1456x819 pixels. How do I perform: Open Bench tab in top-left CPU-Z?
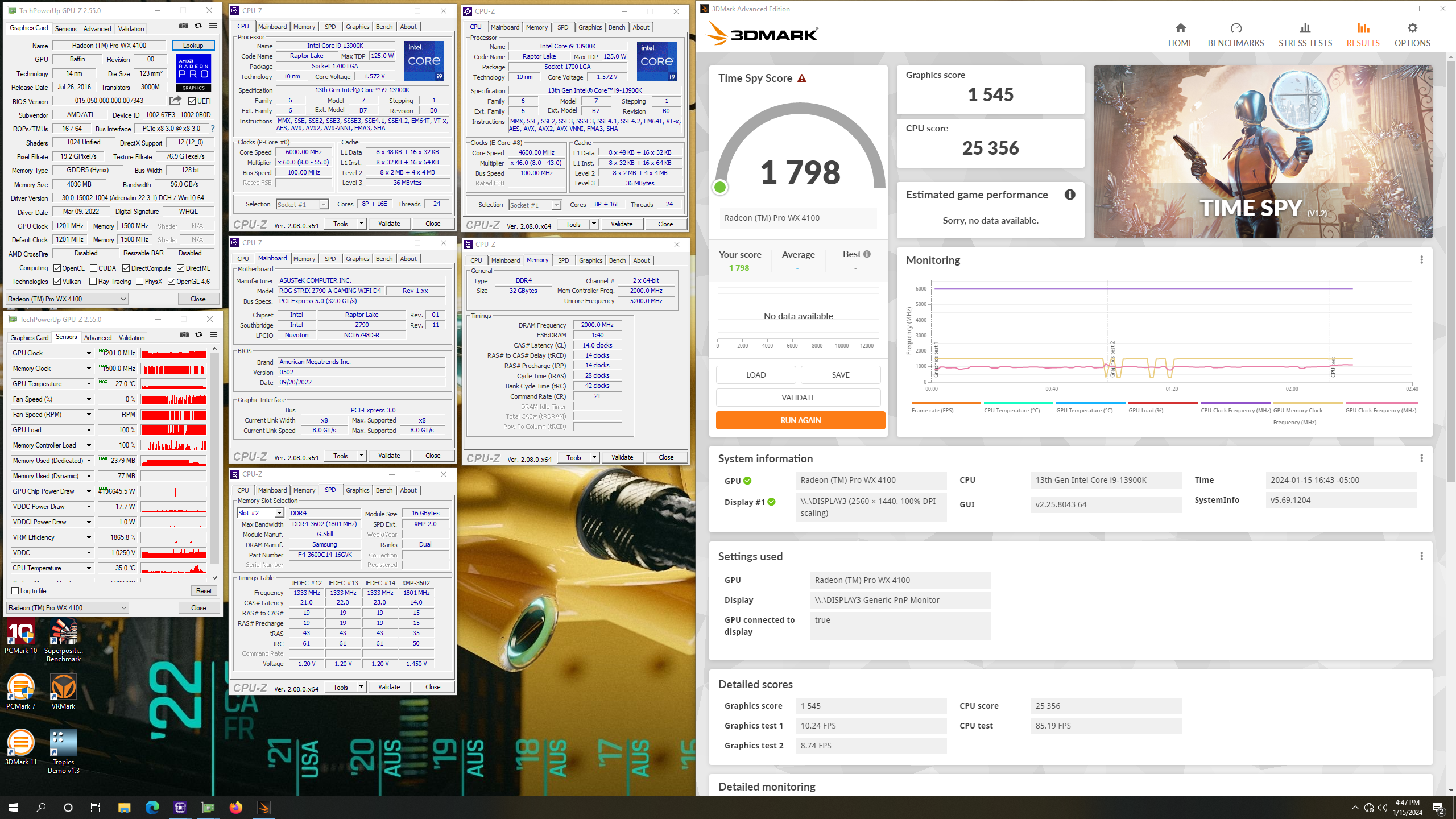384,27
